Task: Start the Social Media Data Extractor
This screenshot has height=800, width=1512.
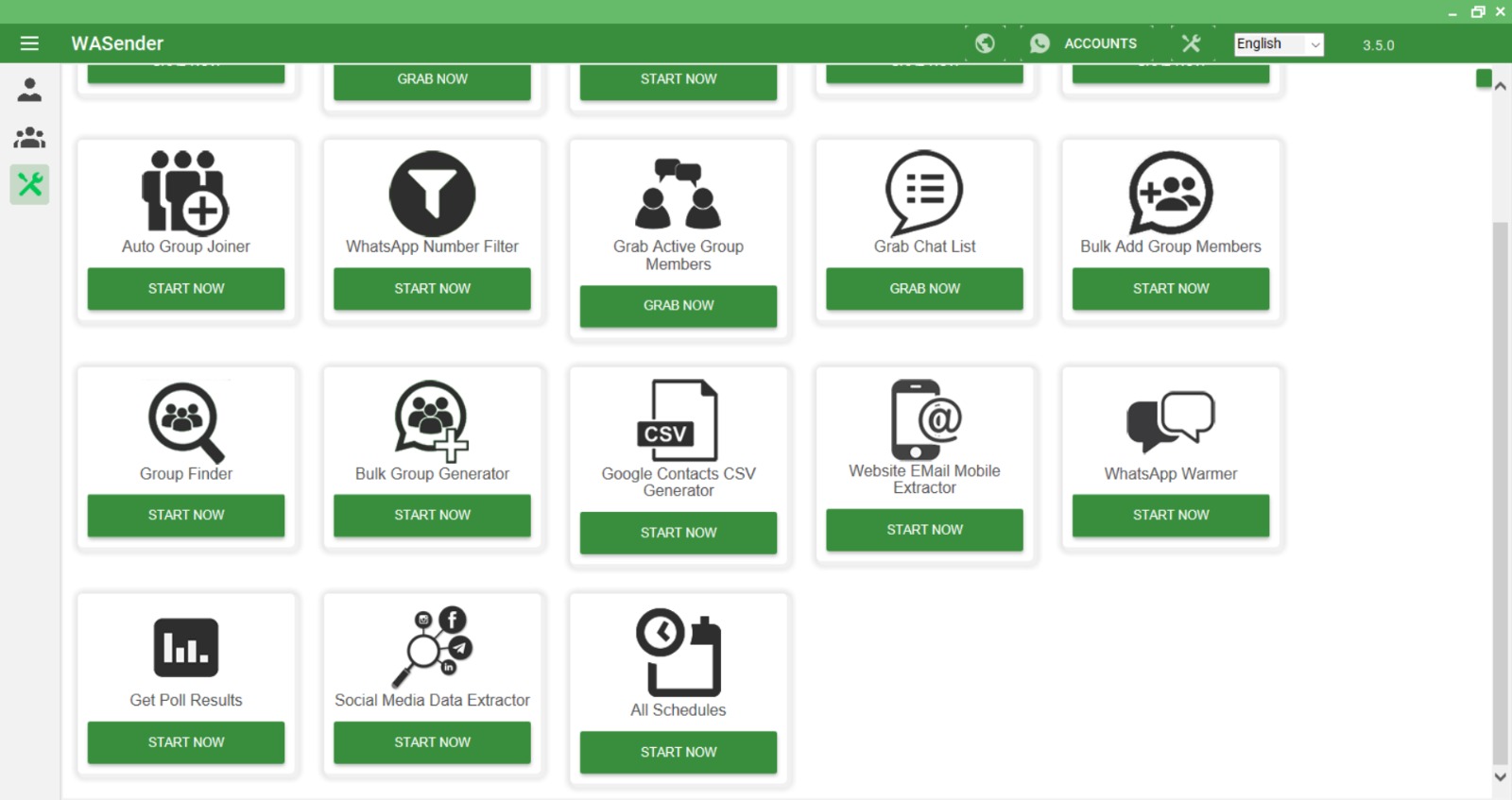Action: tap(432, 742)
